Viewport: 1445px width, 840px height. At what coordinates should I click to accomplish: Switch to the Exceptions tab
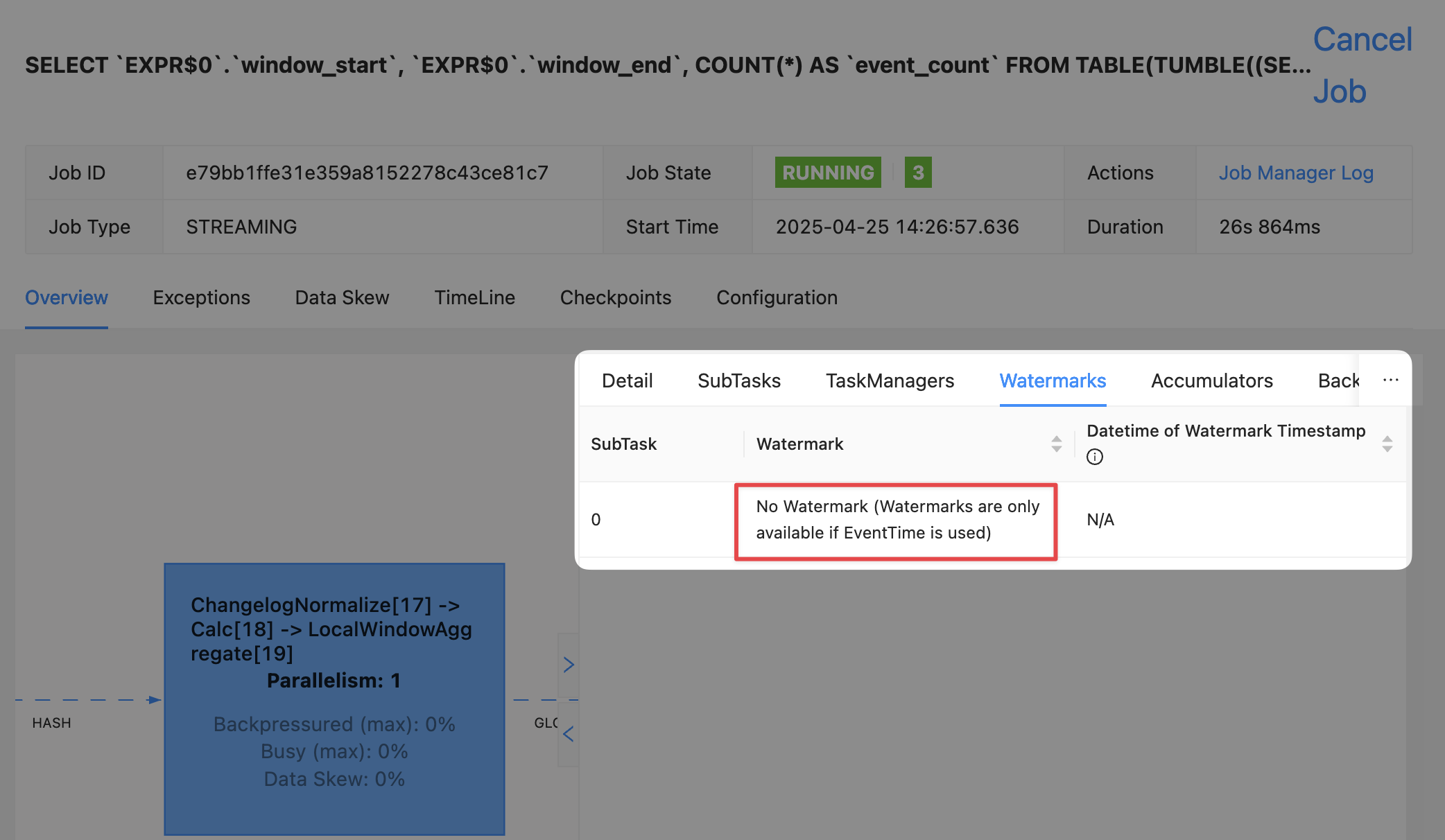click(x=201, y=297)
